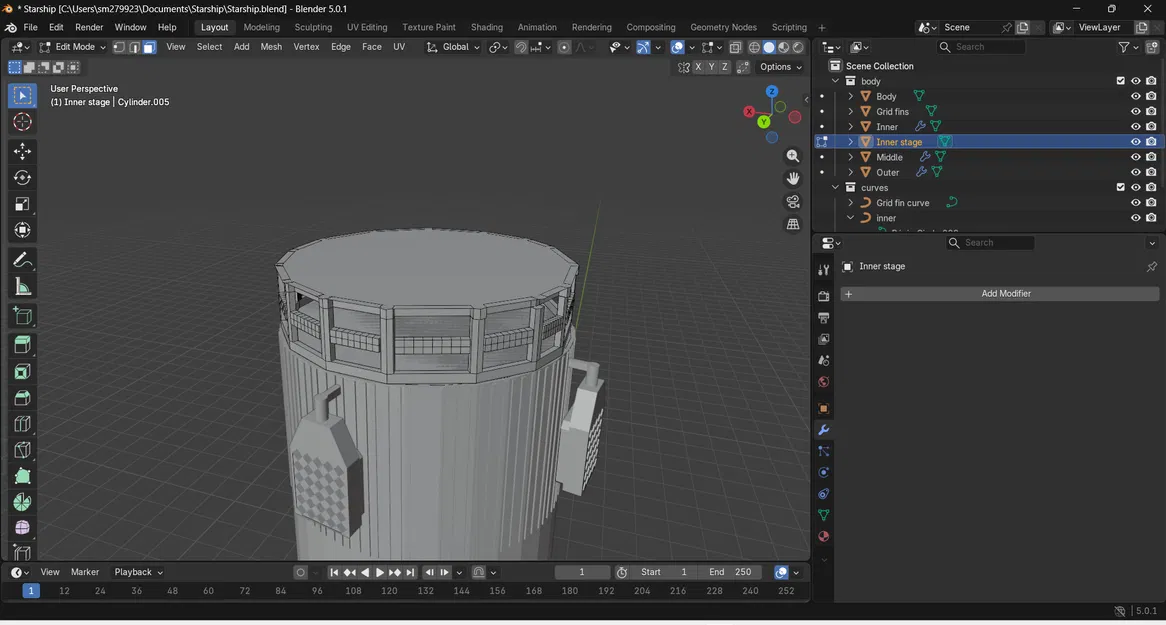This screenshot has width=1166, height=625.
Task: Click the outliner Search field
Action: tap(985, 46)
